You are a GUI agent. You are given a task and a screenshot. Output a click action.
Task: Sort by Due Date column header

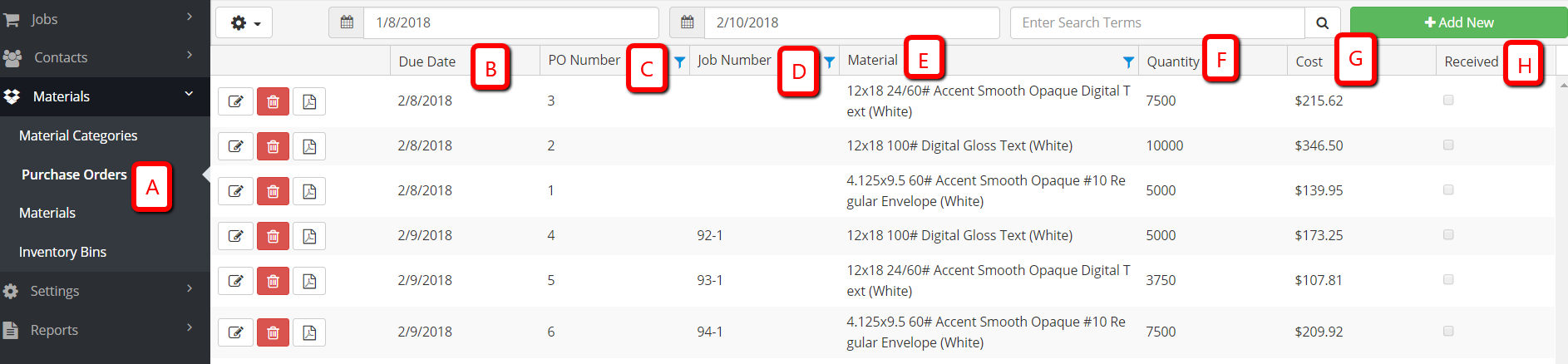point(427,61)
